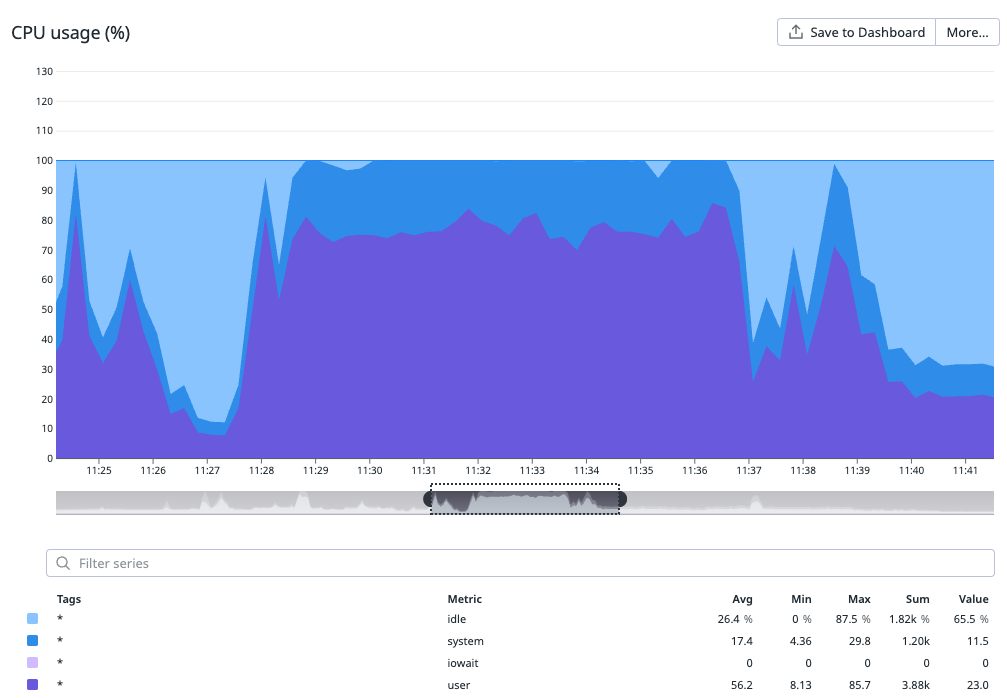The image size is (1007, 698).
Task: Toggle the iowait series lavender swatch
Action: [x=33, y=663]
